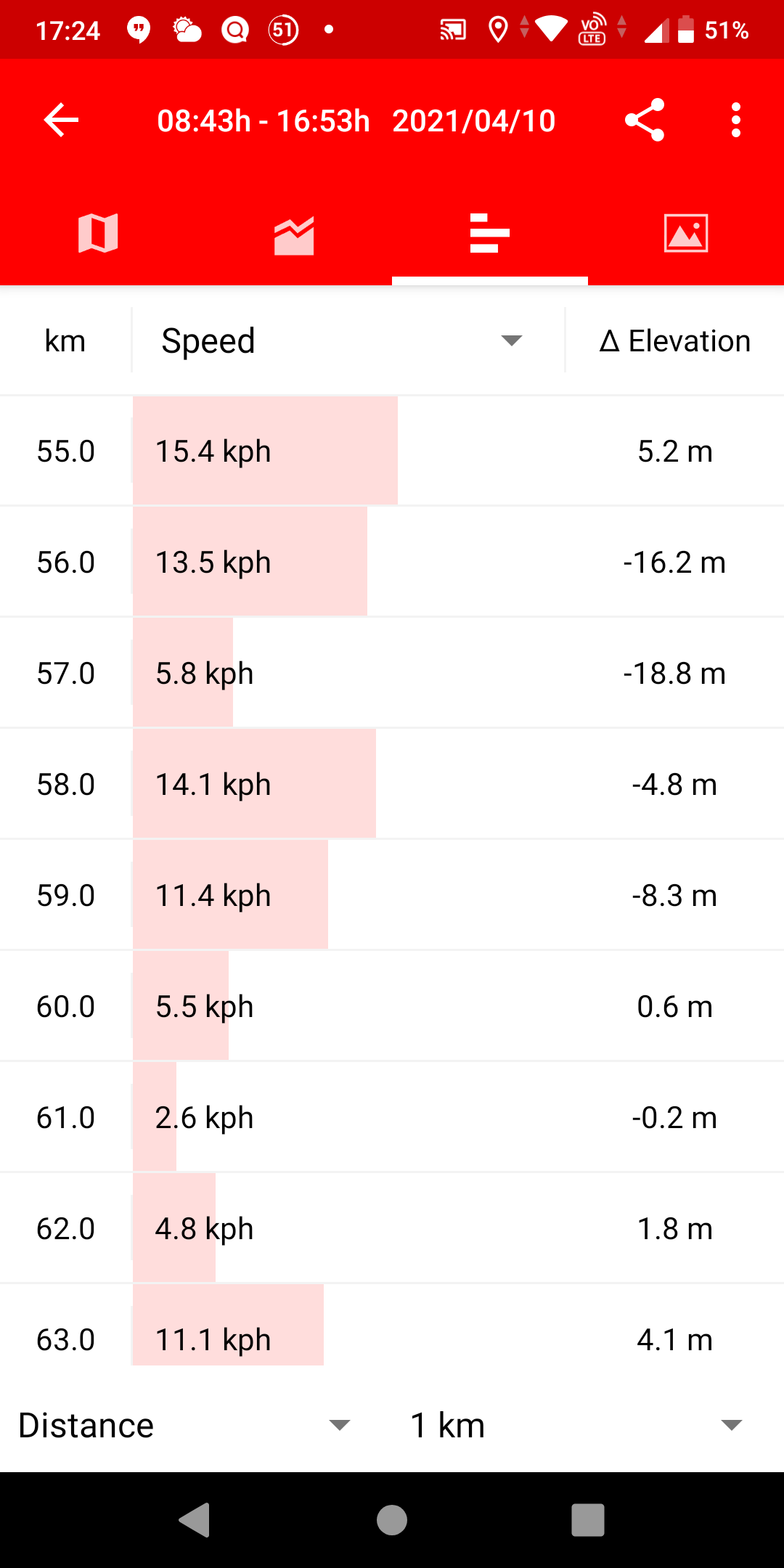Switch to the map tab
The image size is (784, 1568).
tap(98, 234)
